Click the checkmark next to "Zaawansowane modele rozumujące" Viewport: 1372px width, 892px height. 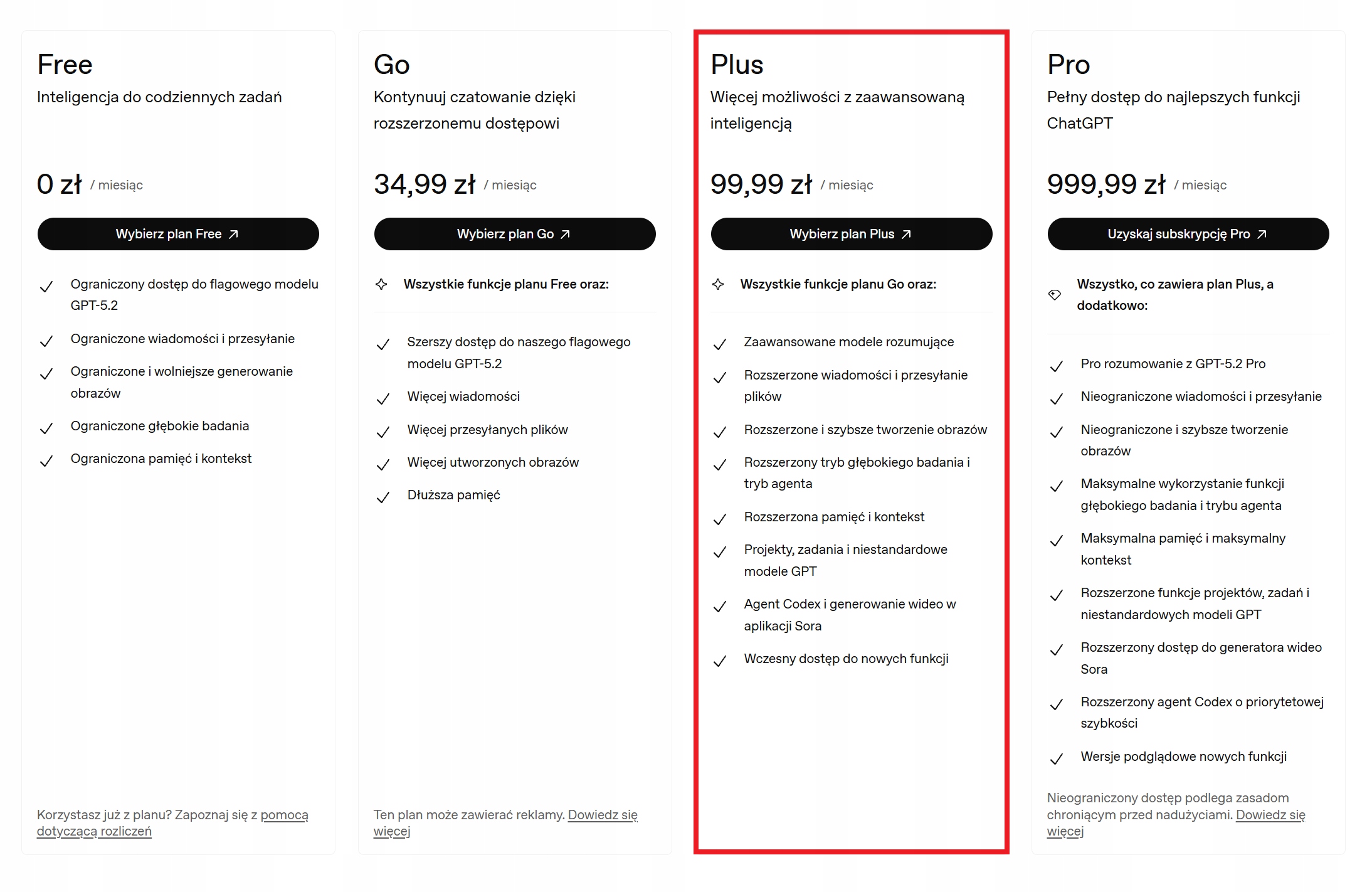[x=719, y=345]
